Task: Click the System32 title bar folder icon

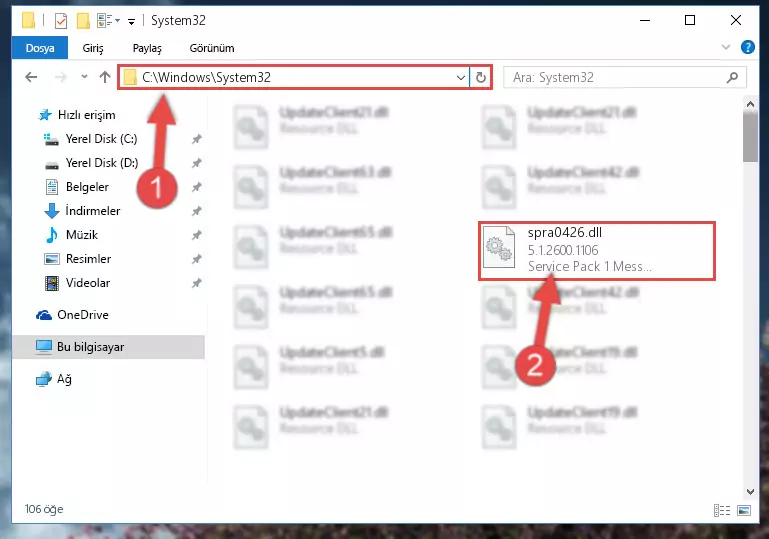Action: tap(28, 21)
